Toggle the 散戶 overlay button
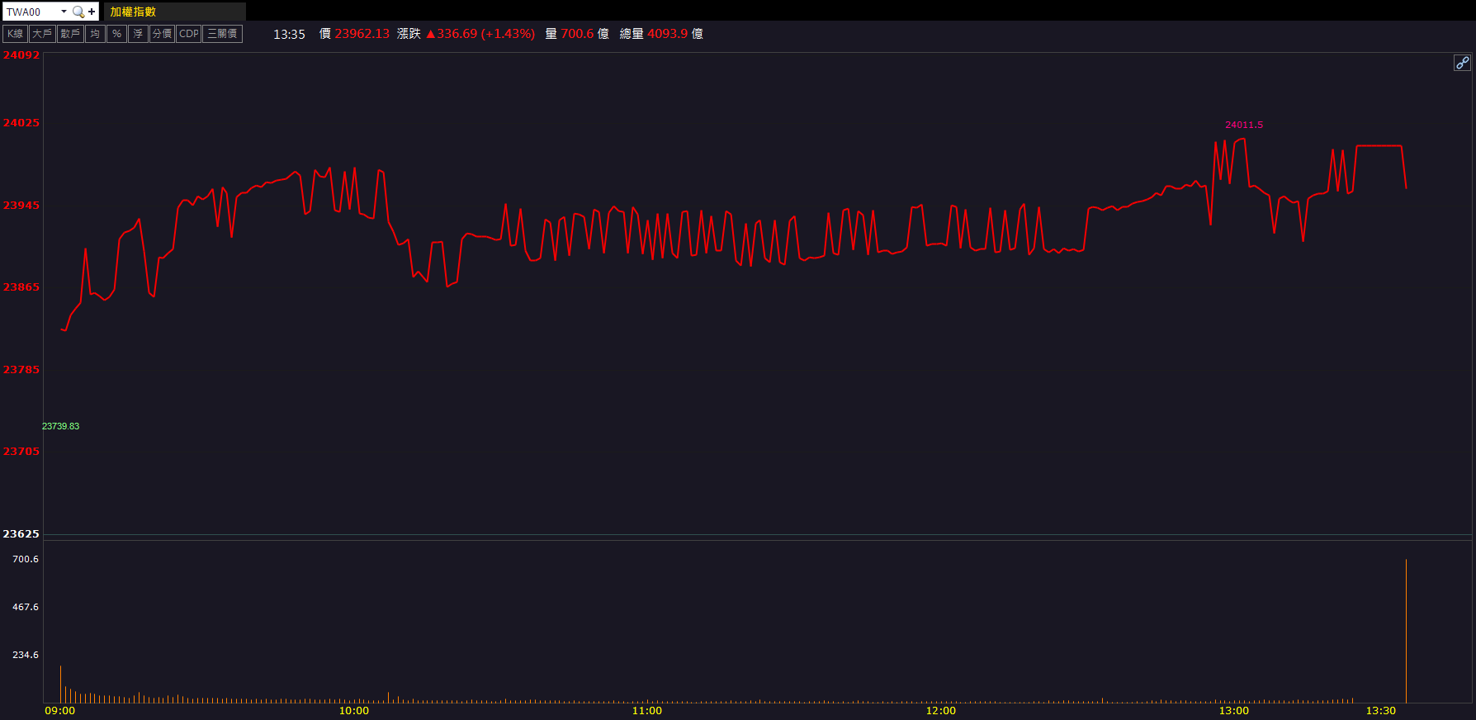Image resolution: width=1476 pixels, height=720 pixels. click(x=70, y=34)
